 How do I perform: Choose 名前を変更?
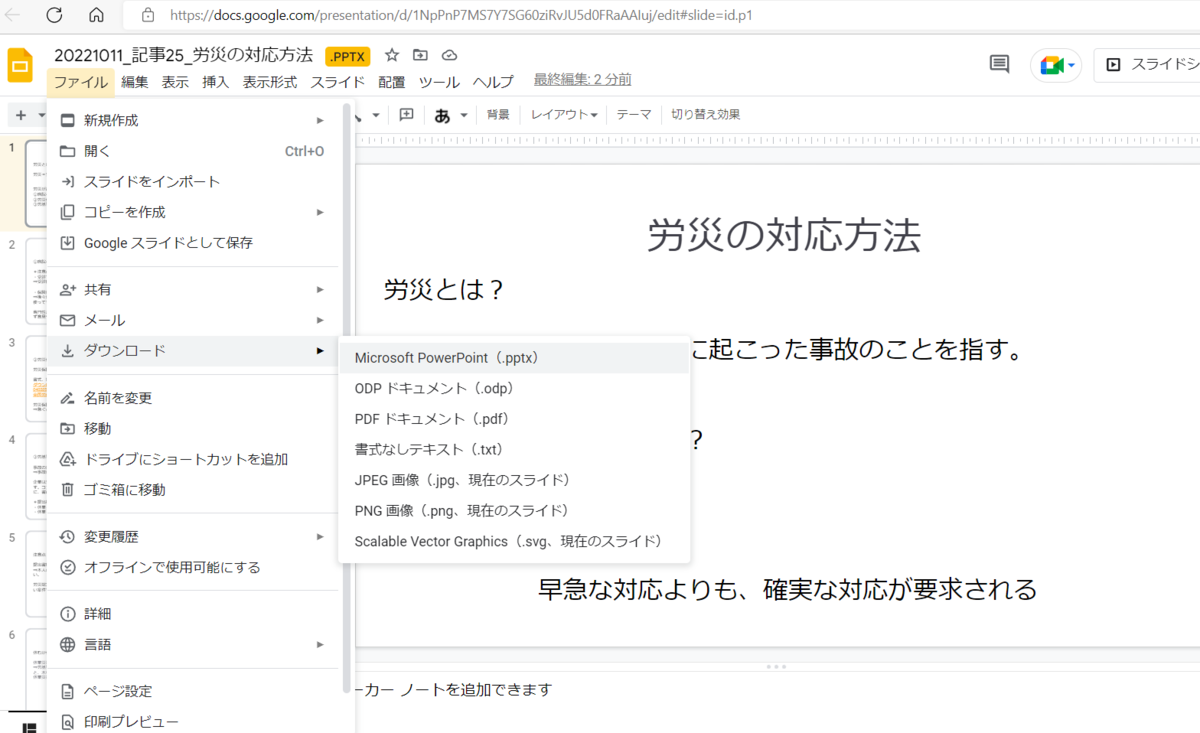[x=194, y=398]
